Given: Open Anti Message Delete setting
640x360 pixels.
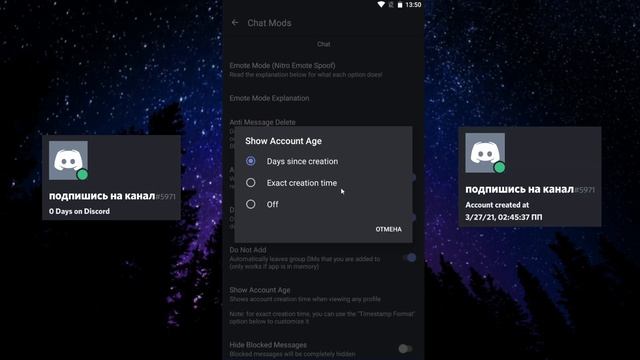Looking at the screenshot, I should pyautogui.click(x=262, y=122).
